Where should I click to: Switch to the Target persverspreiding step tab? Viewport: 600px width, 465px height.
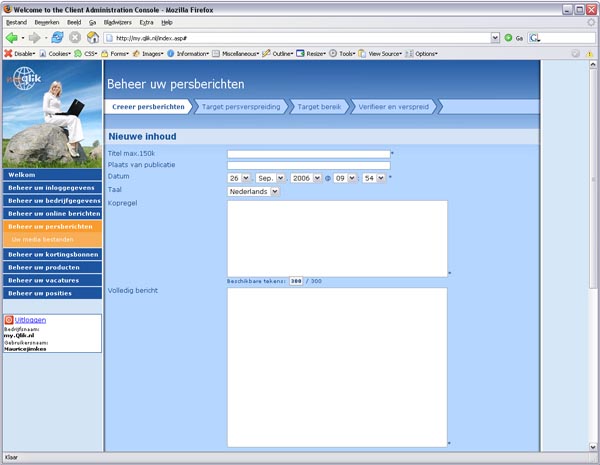[239, 105]
